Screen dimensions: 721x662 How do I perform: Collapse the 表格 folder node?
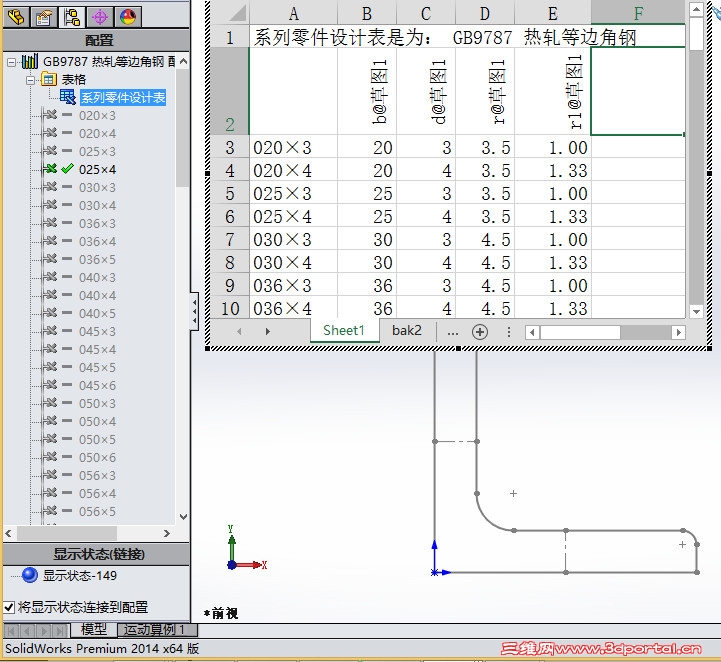pos(30,80)
